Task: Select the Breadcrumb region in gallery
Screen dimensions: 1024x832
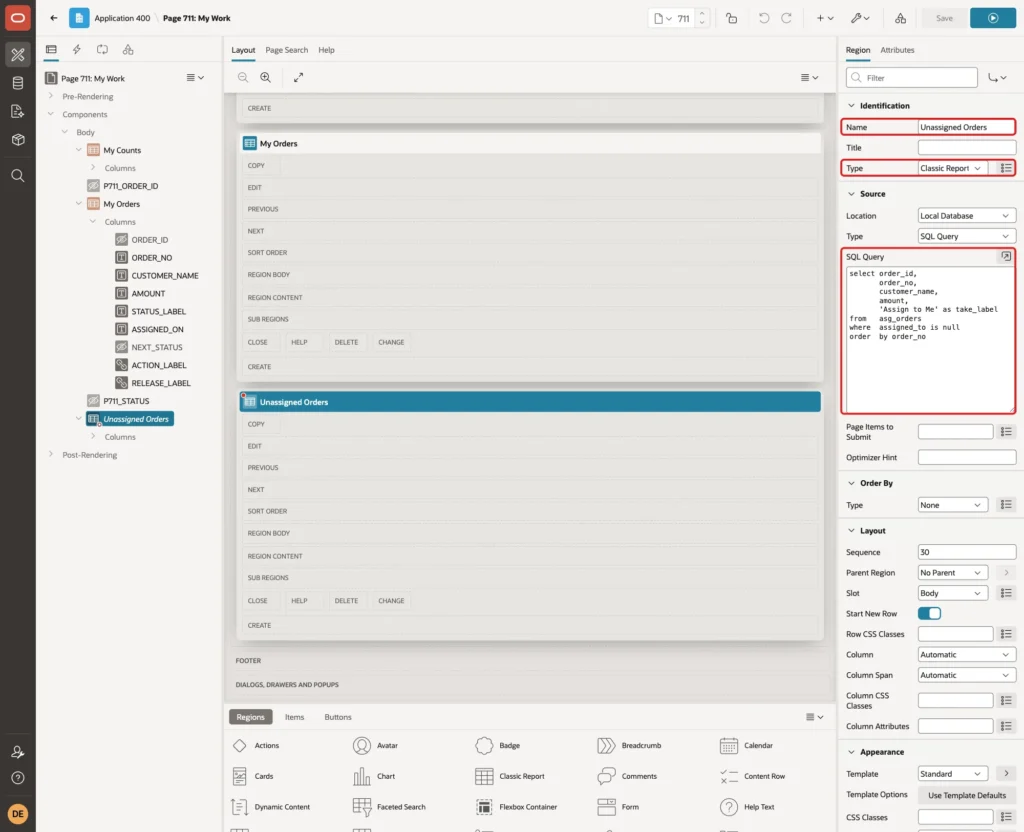Action: pos(630,745)
